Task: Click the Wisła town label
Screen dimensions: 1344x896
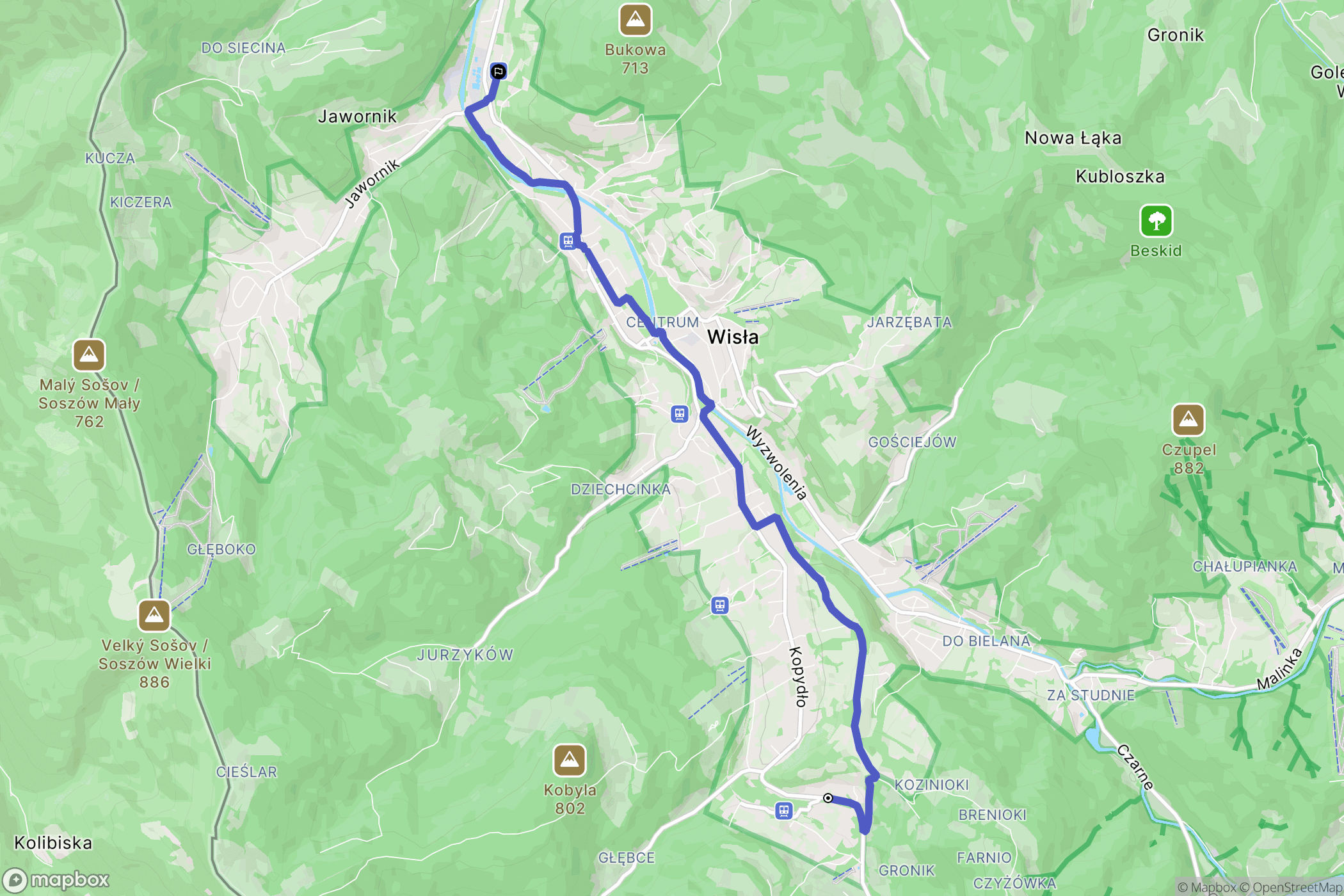Action: pyautogui.click(x=733, y=337)
